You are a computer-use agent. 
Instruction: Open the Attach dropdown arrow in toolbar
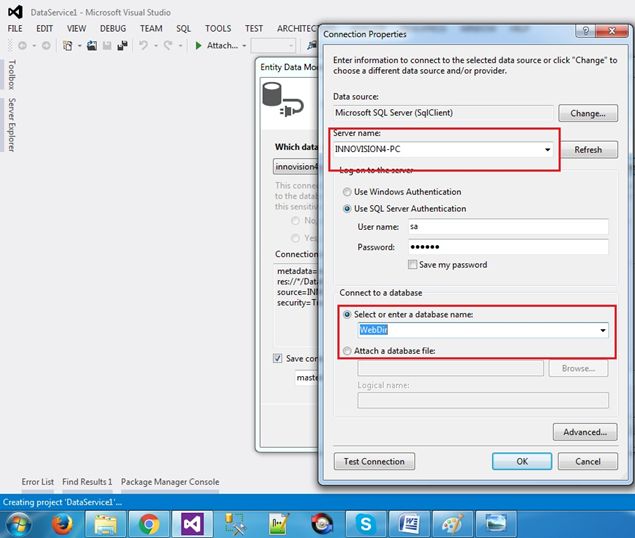244,46
